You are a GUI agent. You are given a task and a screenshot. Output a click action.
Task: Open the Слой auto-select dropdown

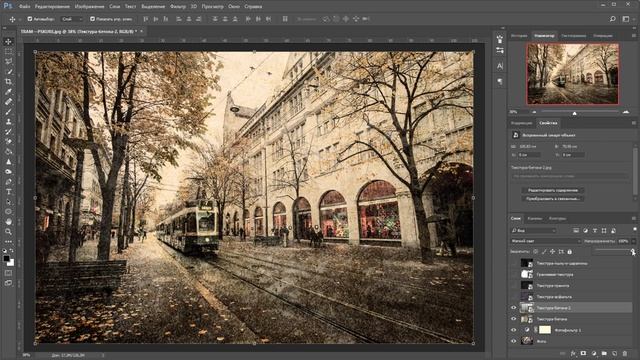click(x=72, y=19)
